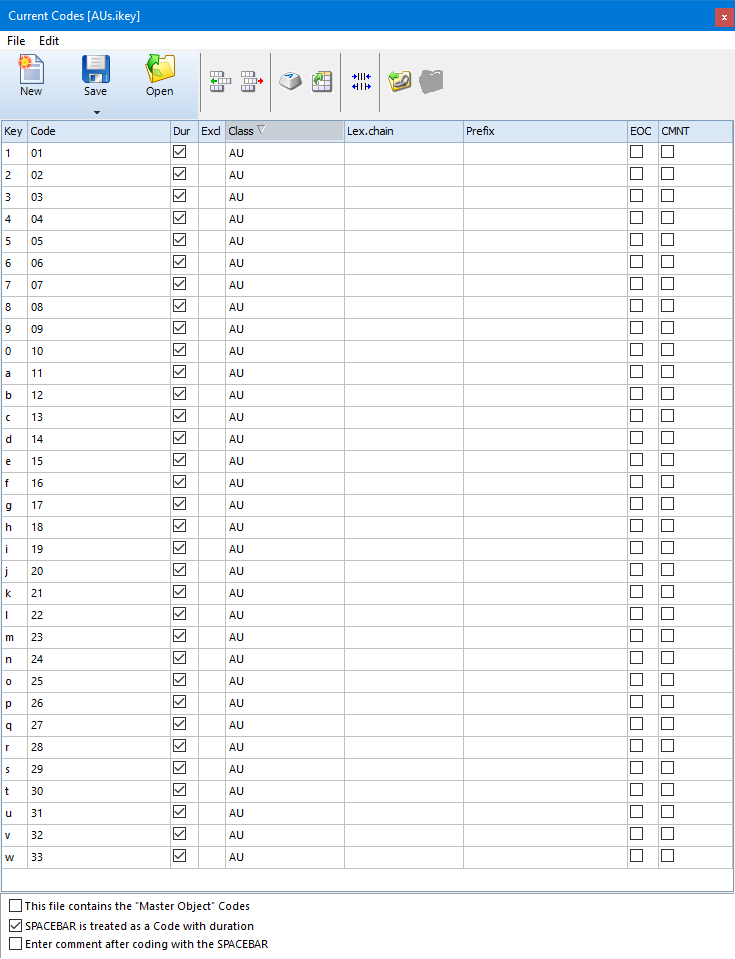This screenshot has height=959, width=735.
Task: Click the Prefix column header
Action: coord(545,131)
